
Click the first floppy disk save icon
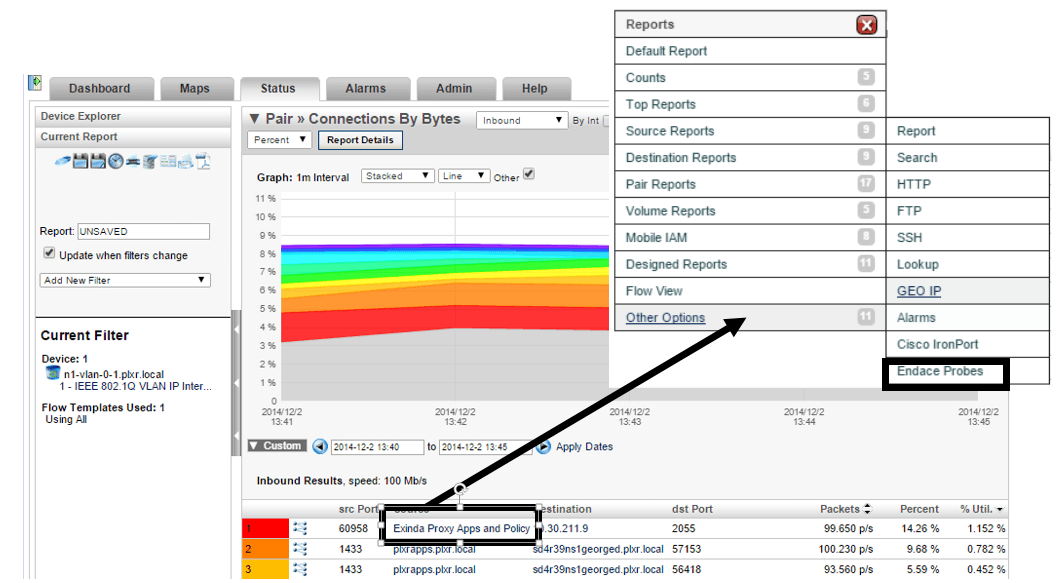pos(80,161)
